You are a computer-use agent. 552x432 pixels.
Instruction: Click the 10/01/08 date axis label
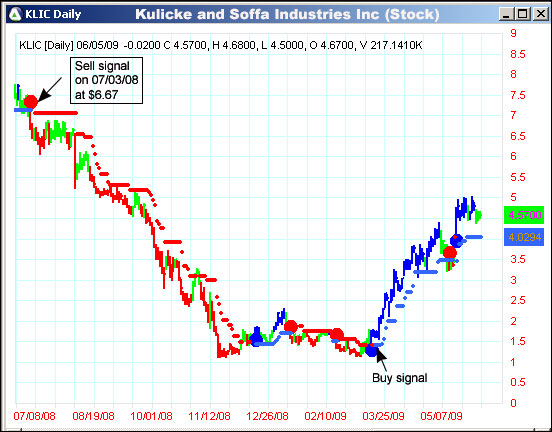click(151, 416)
